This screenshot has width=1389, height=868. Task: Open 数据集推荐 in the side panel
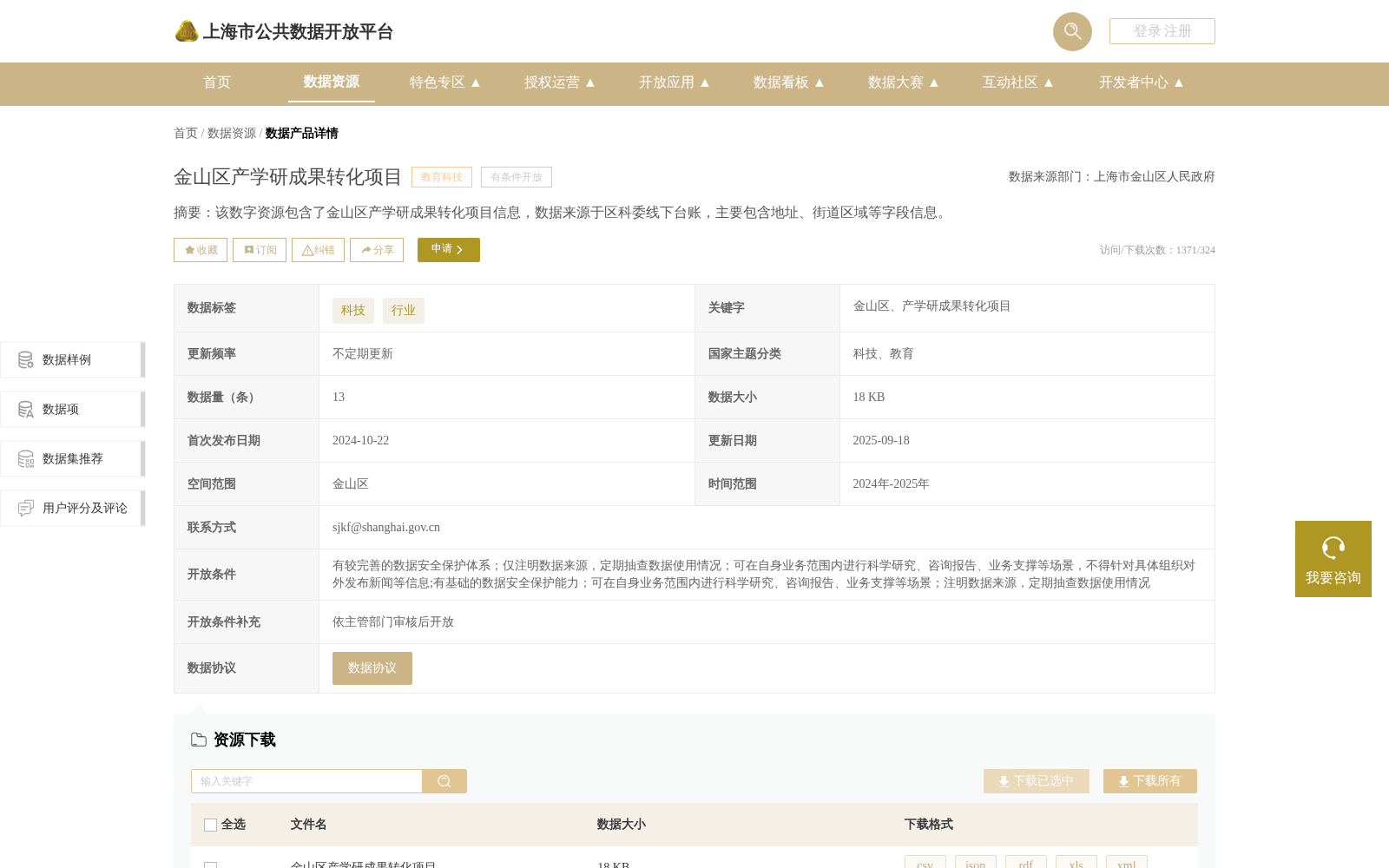click(72, 458)
